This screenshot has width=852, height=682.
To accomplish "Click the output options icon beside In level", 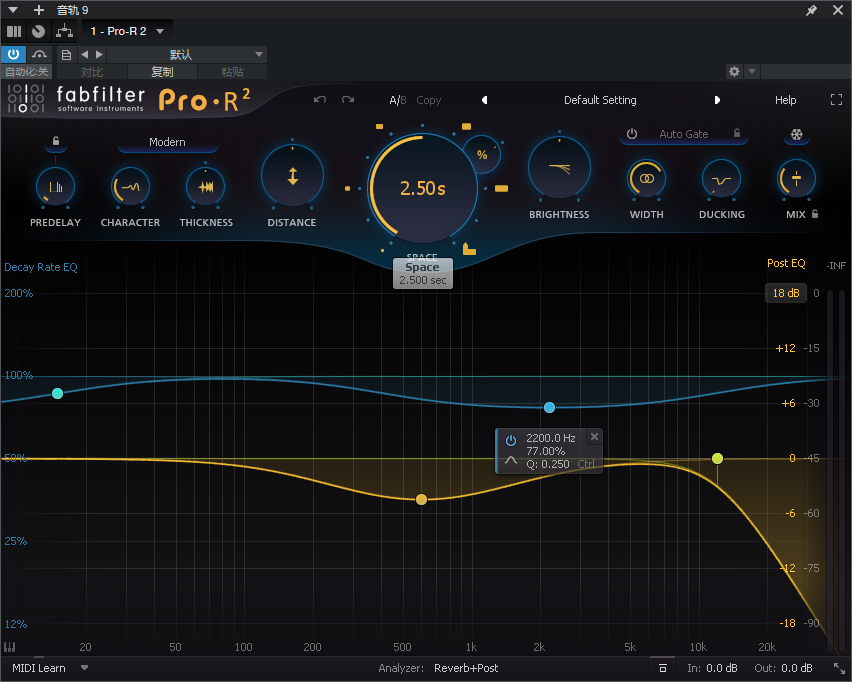I will tap(662, 668).
